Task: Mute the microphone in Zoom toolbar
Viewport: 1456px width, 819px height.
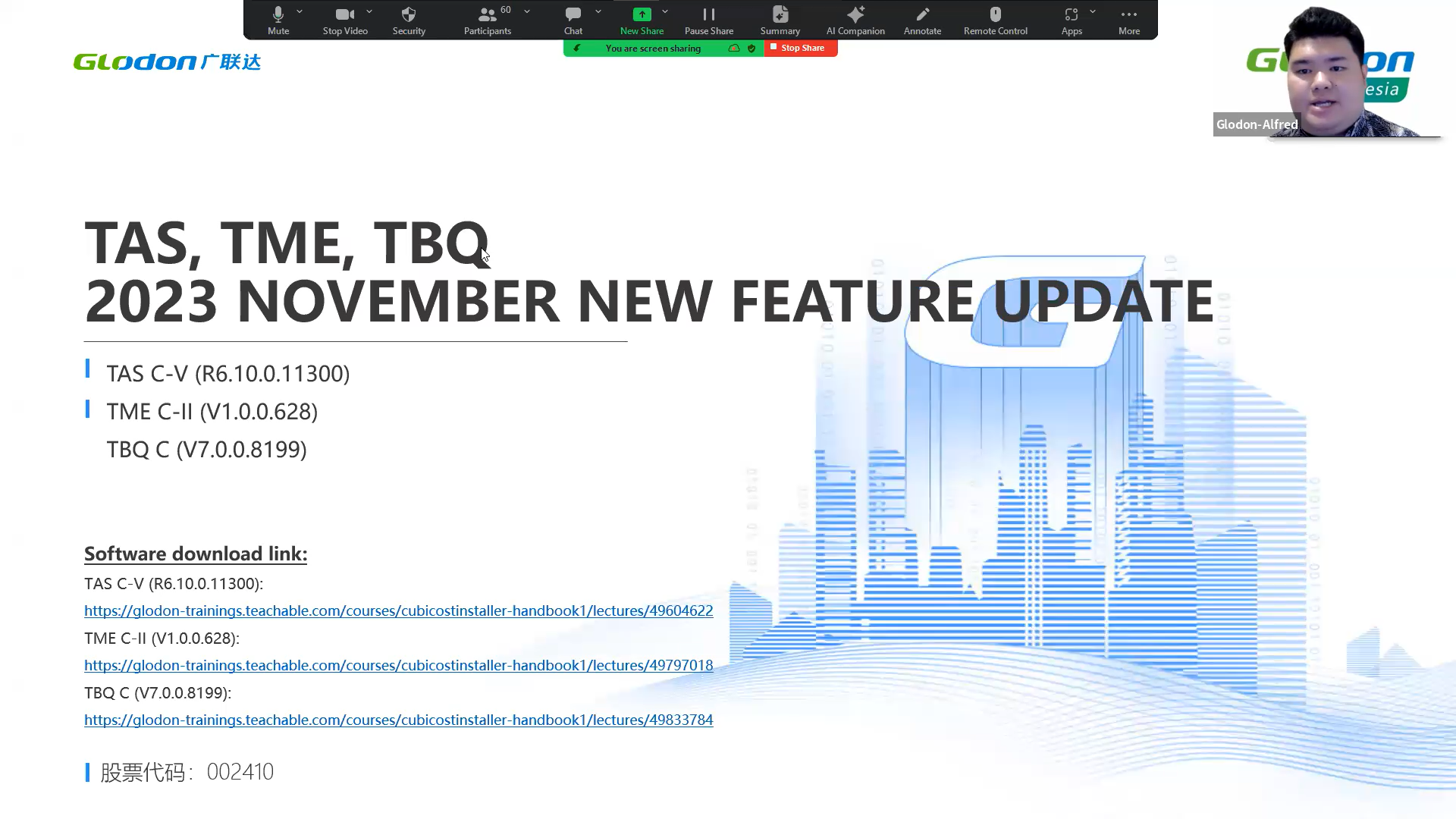Action: pyautogui.click(x=278, y=20)
